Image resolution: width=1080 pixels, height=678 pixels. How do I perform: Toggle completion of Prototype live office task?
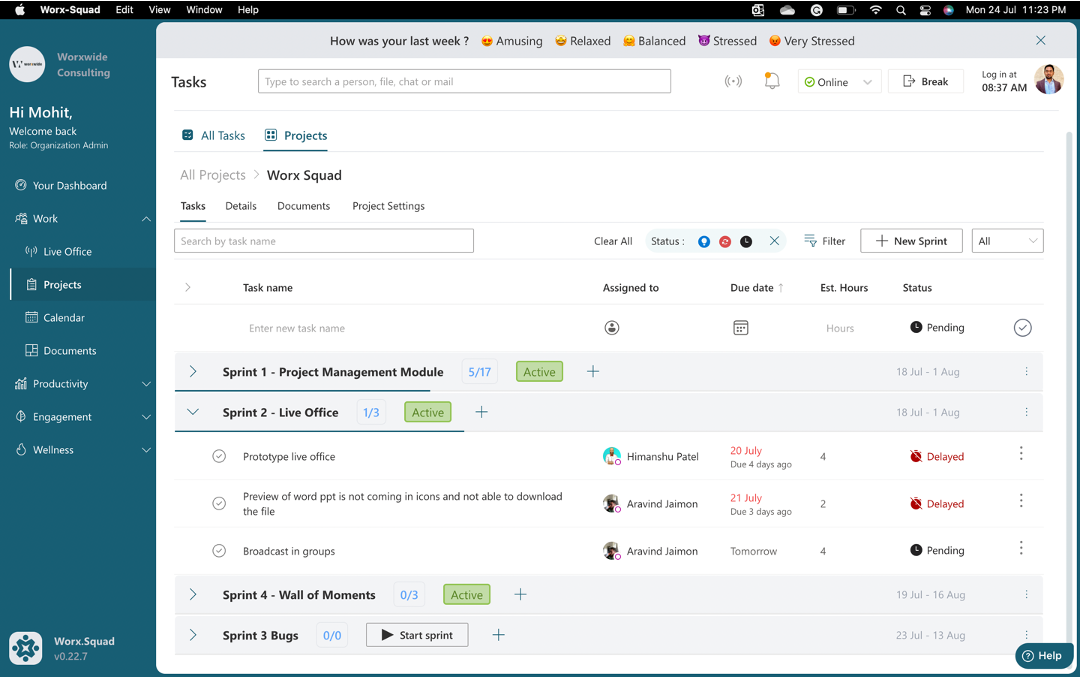pyautogui.click(x=219, y=456)
